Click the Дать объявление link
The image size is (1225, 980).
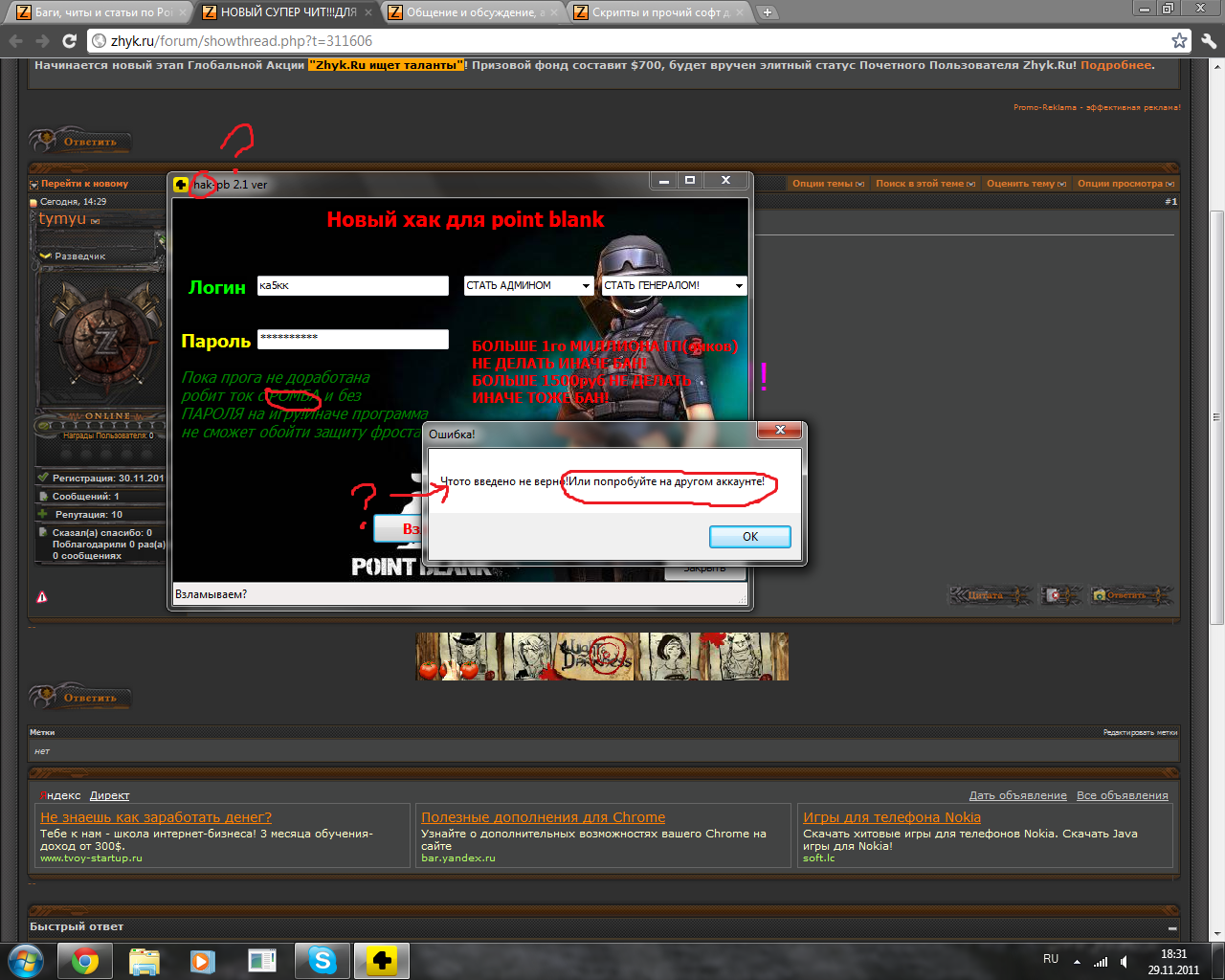(x=1017, y=795)
